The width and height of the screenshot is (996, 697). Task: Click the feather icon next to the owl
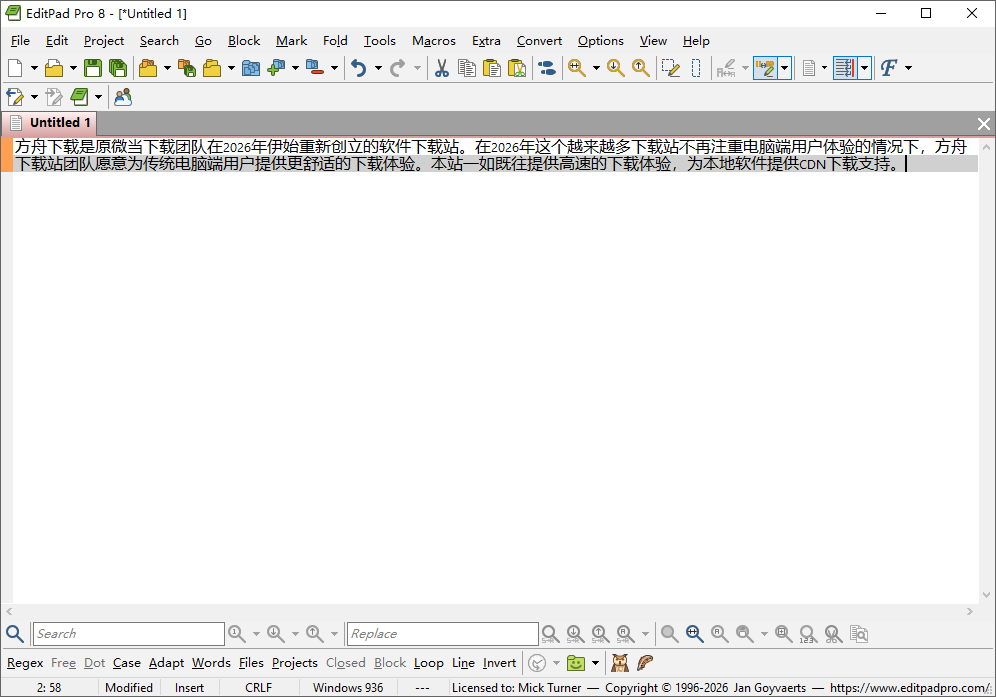pos(645,663)
